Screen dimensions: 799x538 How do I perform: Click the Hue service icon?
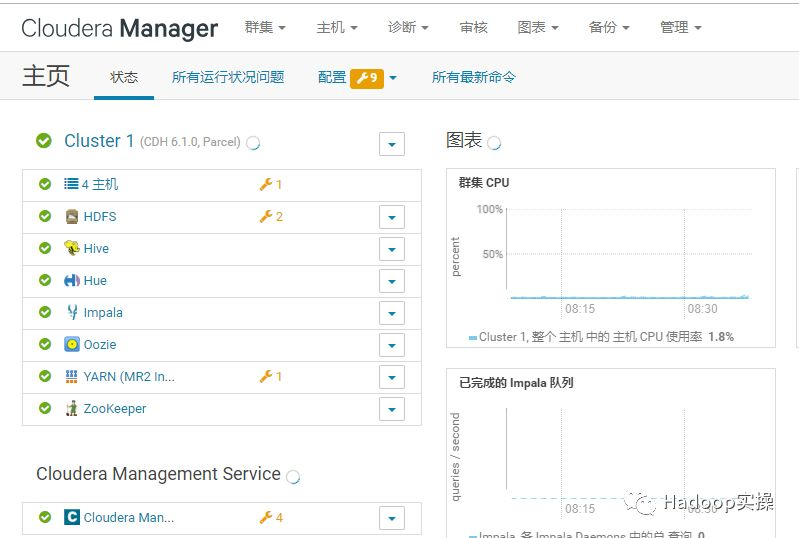[x=72, y=280]
